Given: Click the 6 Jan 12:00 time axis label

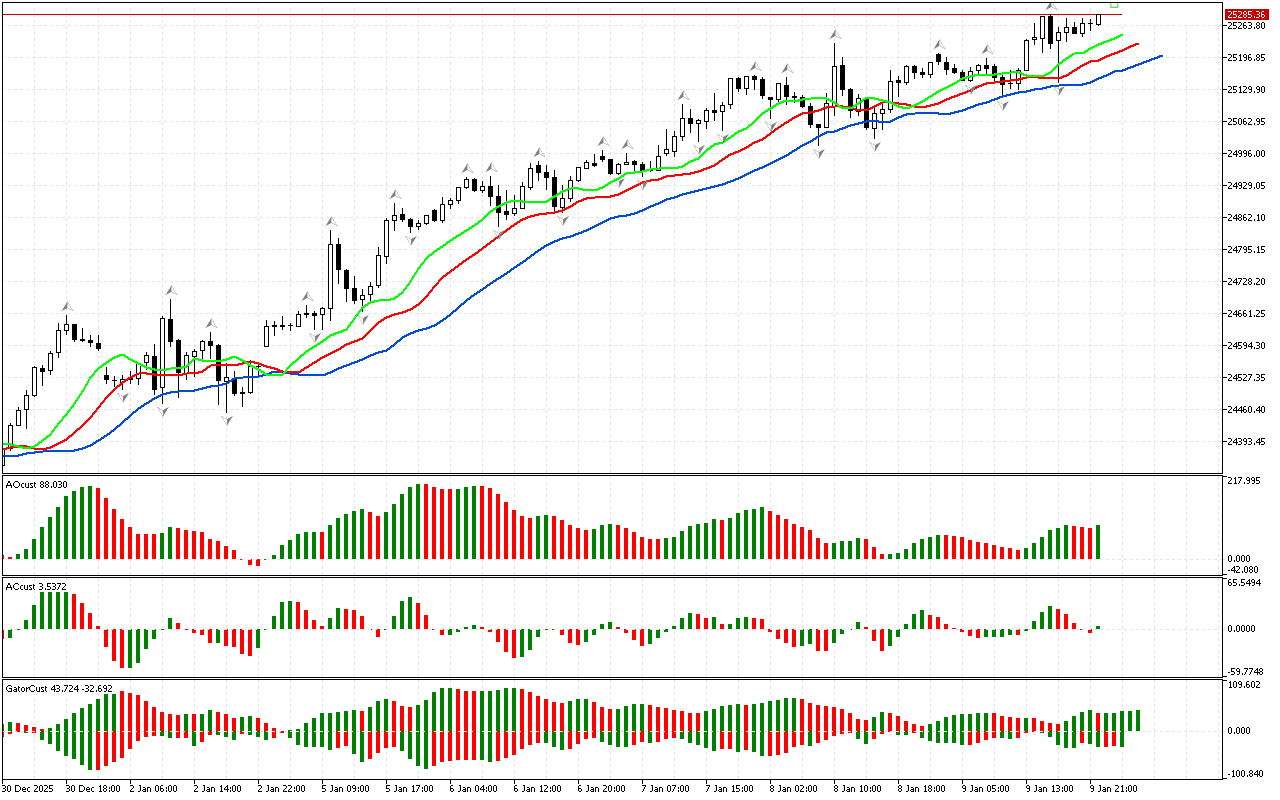Looking at the screenshot, I should [x=536, y=788].
